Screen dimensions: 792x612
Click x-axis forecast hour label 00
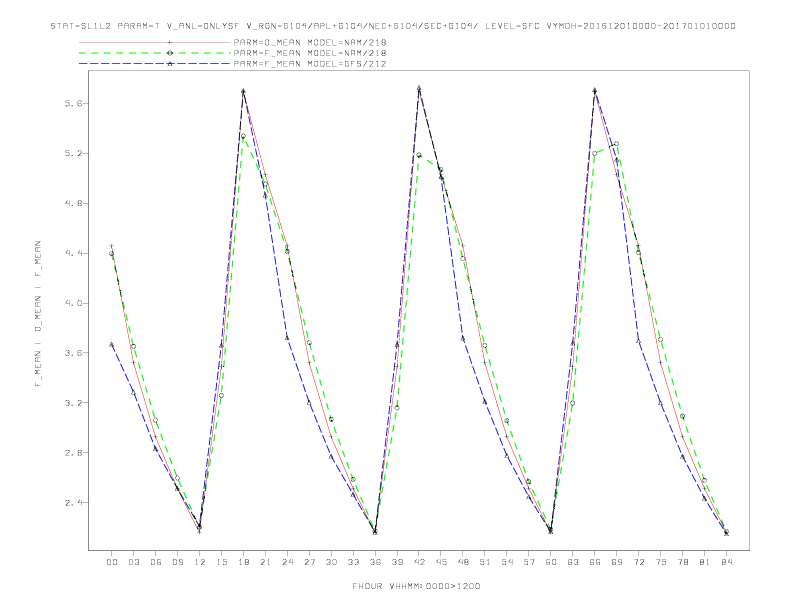click(x=112, y=562)
